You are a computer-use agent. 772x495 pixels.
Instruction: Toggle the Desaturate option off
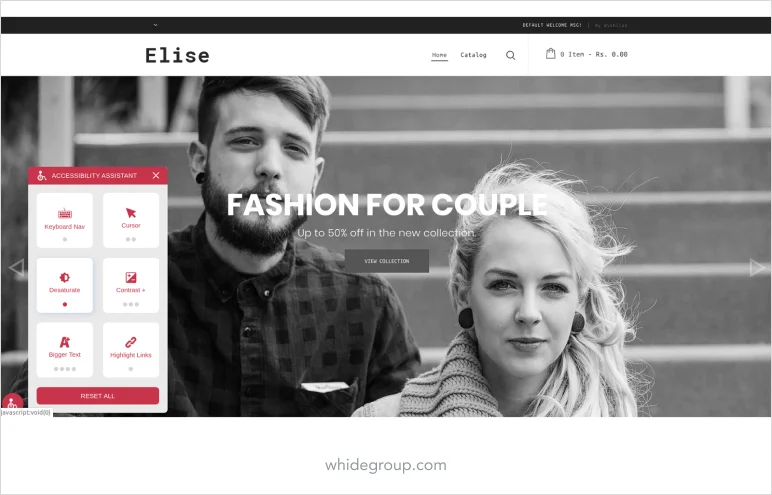point(64,285)
